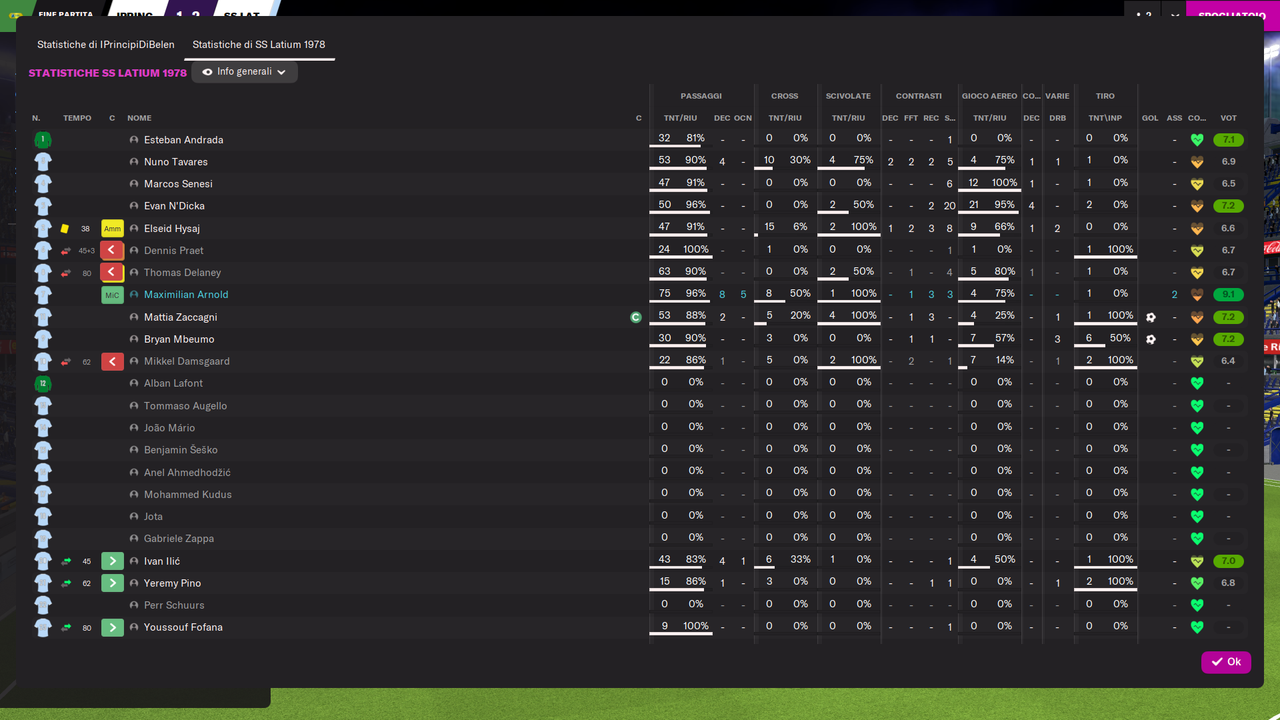Image resolution: width=1280 pixels, height=720 pixels.
Task: Select the Mohammed Kudus player name
Action: (188, 494)
